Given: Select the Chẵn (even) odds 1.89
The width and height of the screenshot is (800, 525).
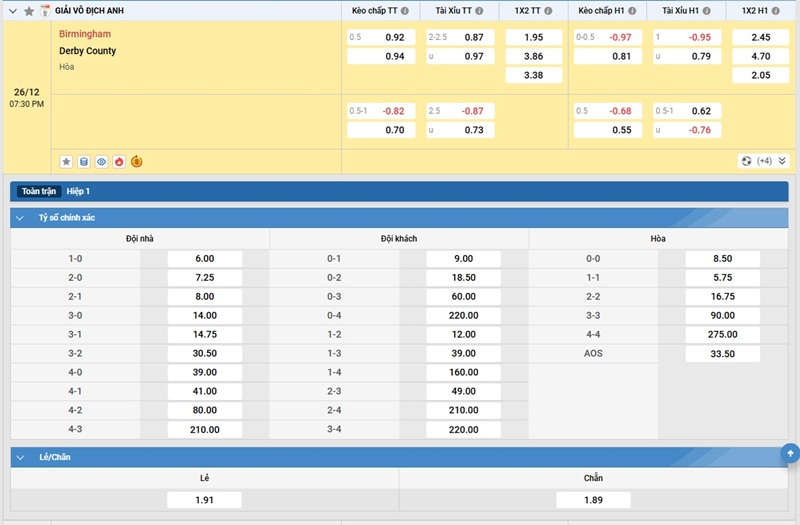Looking at the screenshot, I should pyautogui.click(x=593, y=500).
